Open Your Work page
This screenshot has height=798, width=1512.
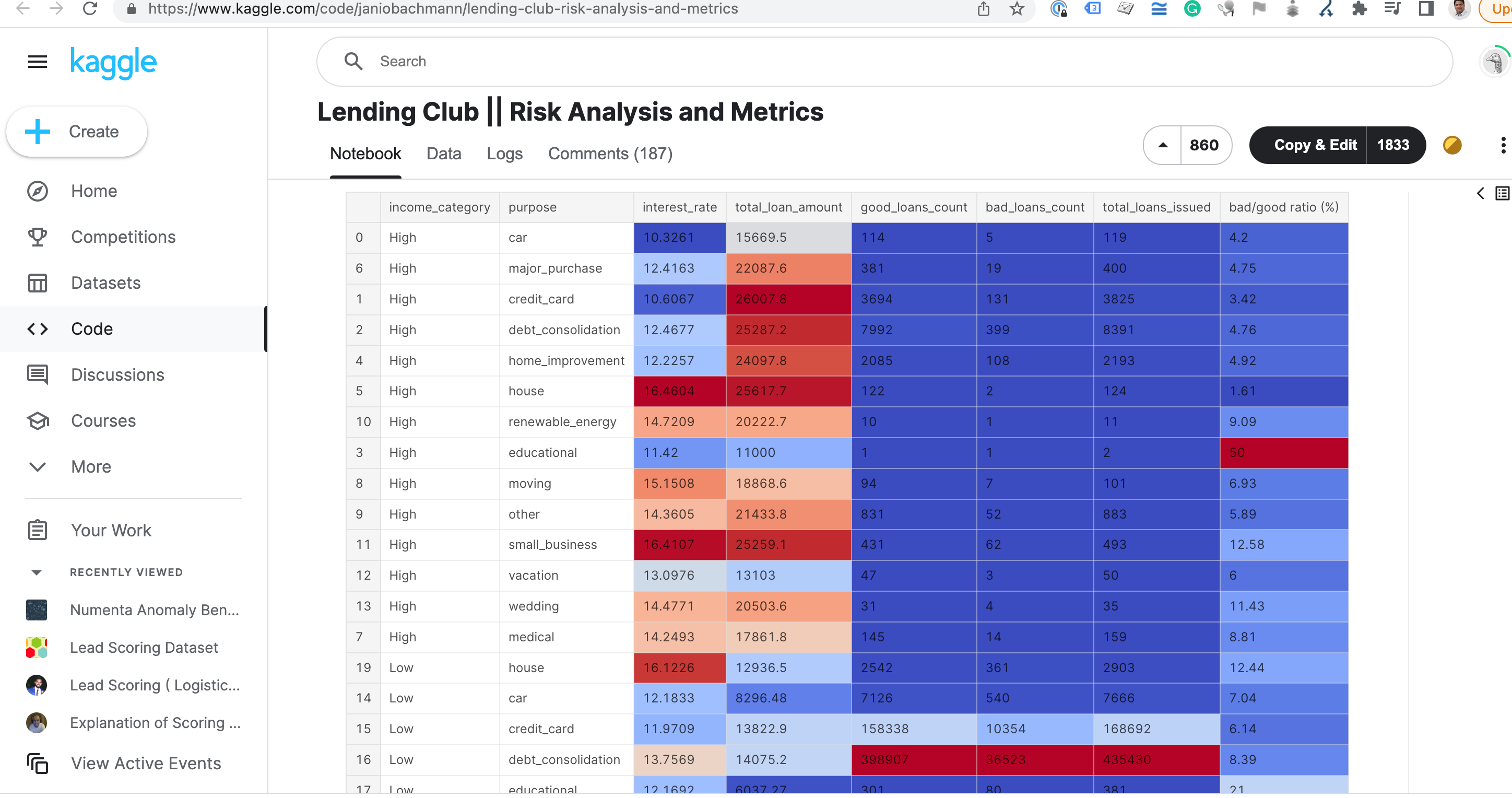111,530
